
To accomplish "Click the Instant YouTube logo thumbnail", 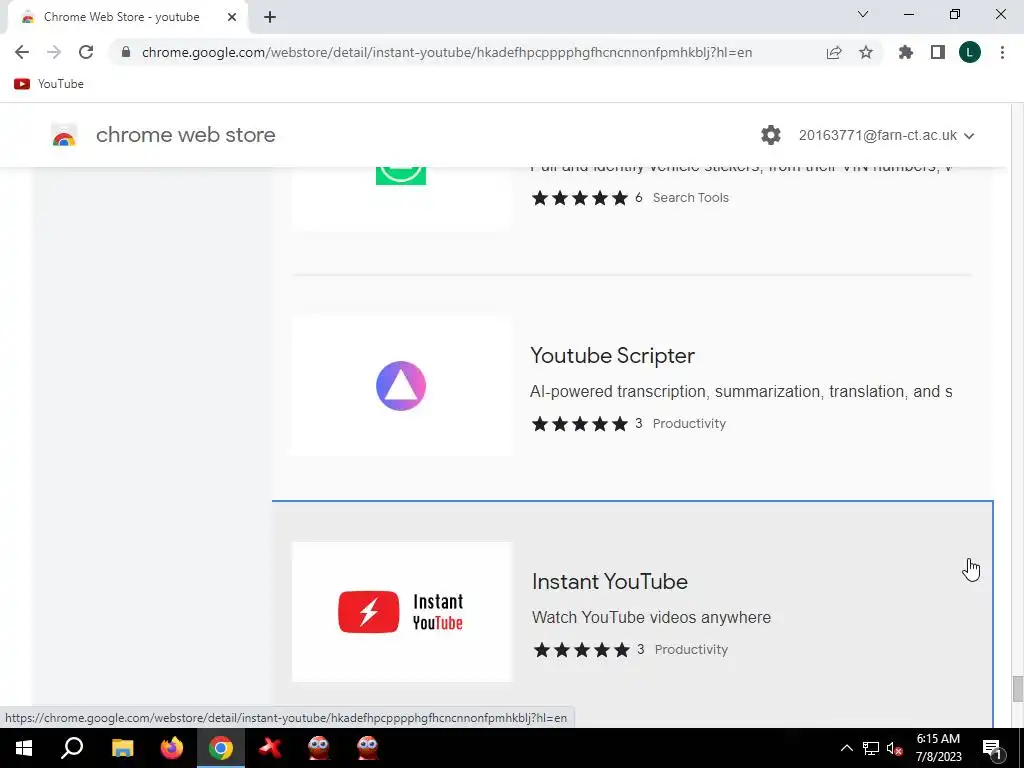I will pos(402,612).
